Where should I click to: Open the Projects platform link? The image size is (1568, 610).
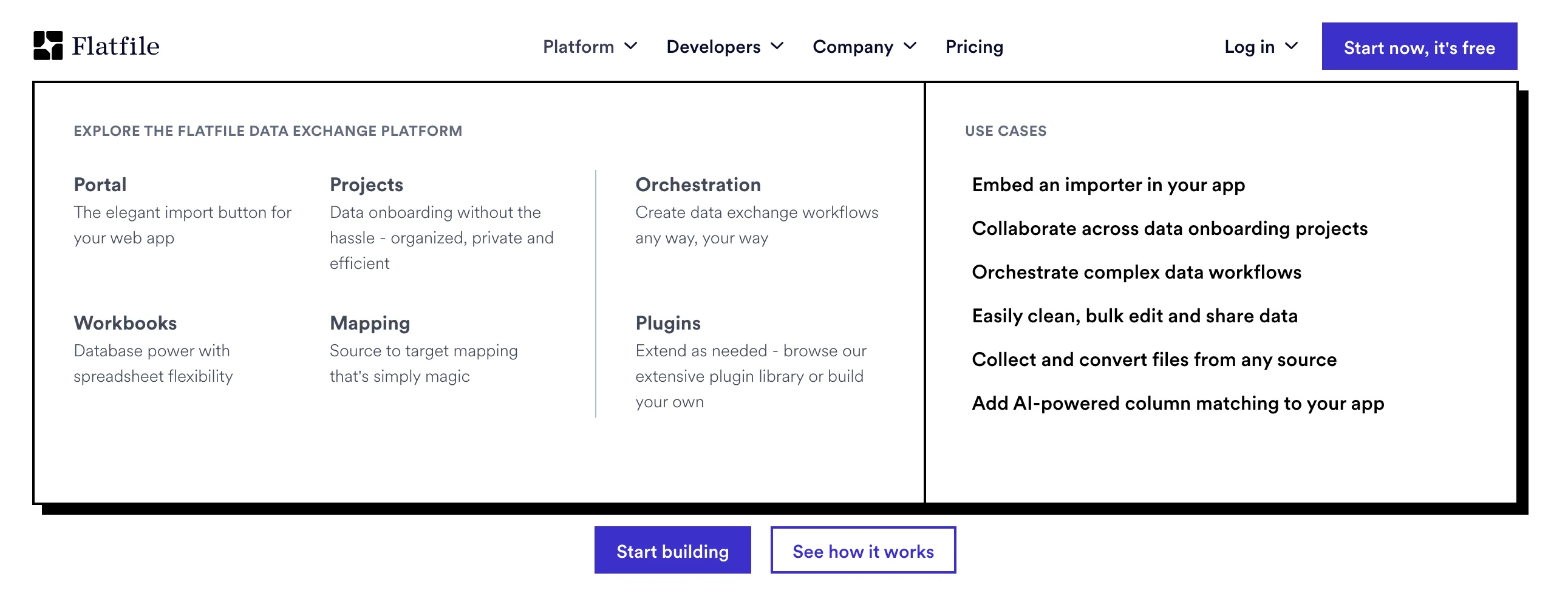(x=366, y=185)
